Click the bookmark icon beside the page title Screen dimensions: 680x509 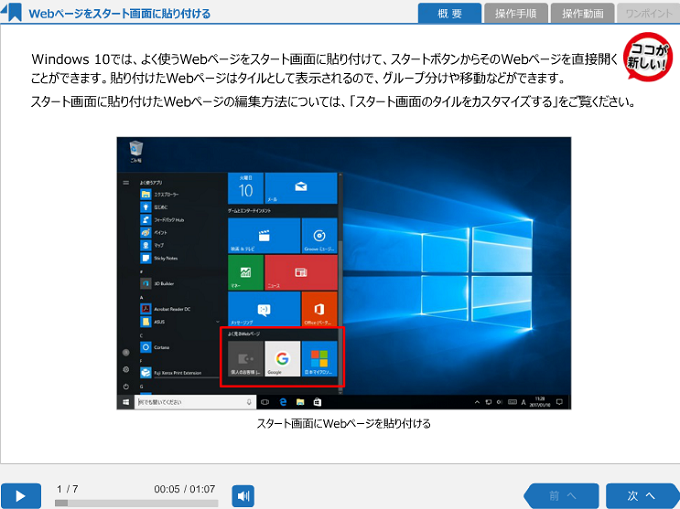pos(11,12)
